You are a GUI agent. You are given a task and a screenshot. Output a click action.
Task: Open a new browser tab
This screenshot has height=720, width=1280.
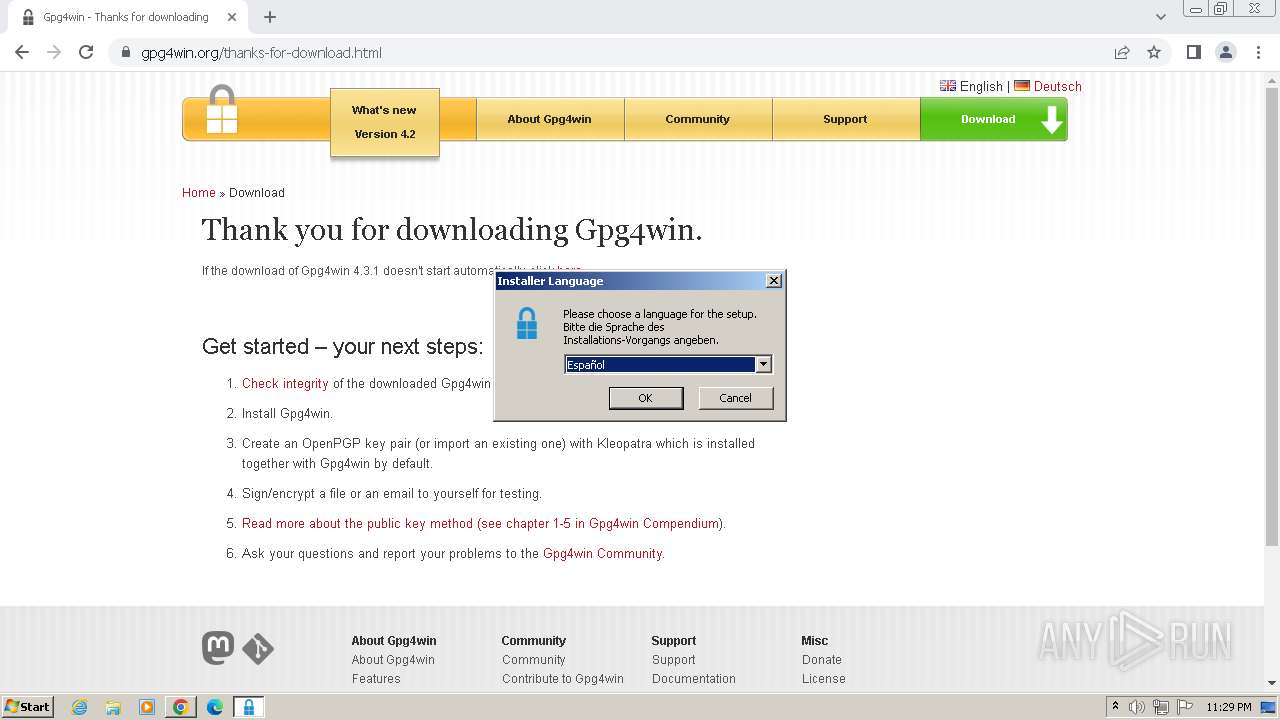[x=270, y=17]
